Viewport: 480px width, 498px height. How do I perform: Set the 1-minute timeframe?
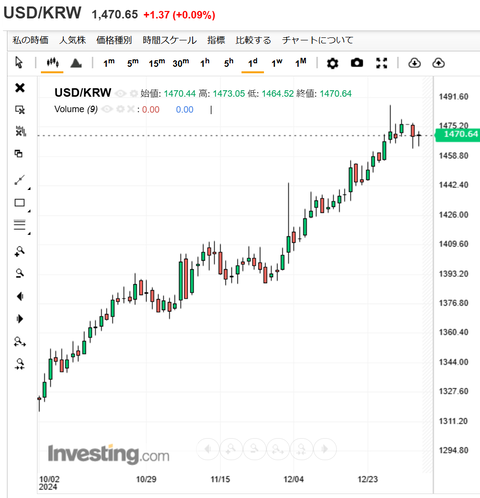[x=109, y=63]
